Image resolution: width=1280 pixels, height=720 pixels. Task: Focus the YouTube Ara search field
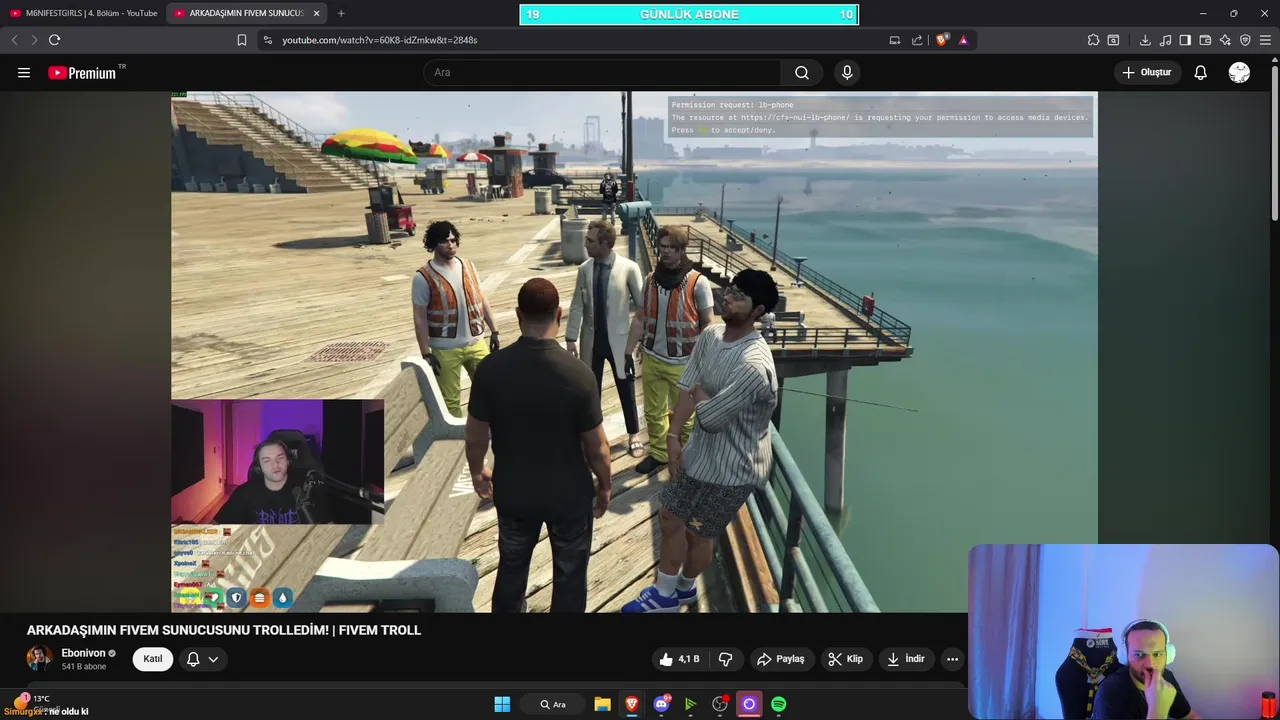click(602, 73)
